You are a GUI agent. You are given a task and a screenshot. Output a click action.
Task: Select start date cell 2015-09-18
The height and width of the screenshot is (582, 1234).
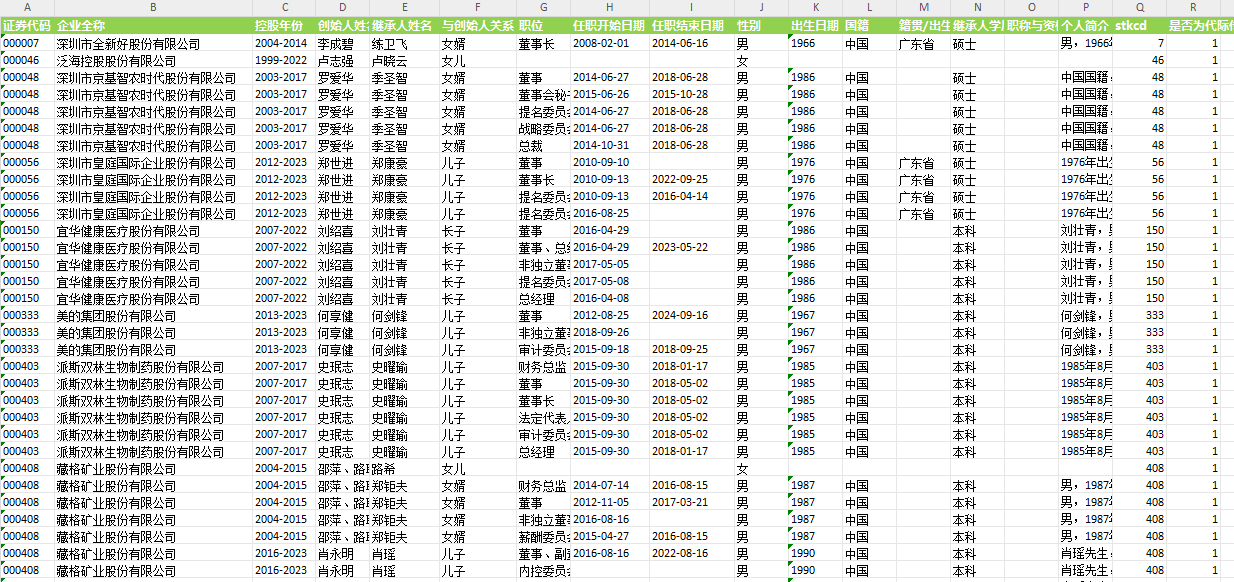click(610, 350)
